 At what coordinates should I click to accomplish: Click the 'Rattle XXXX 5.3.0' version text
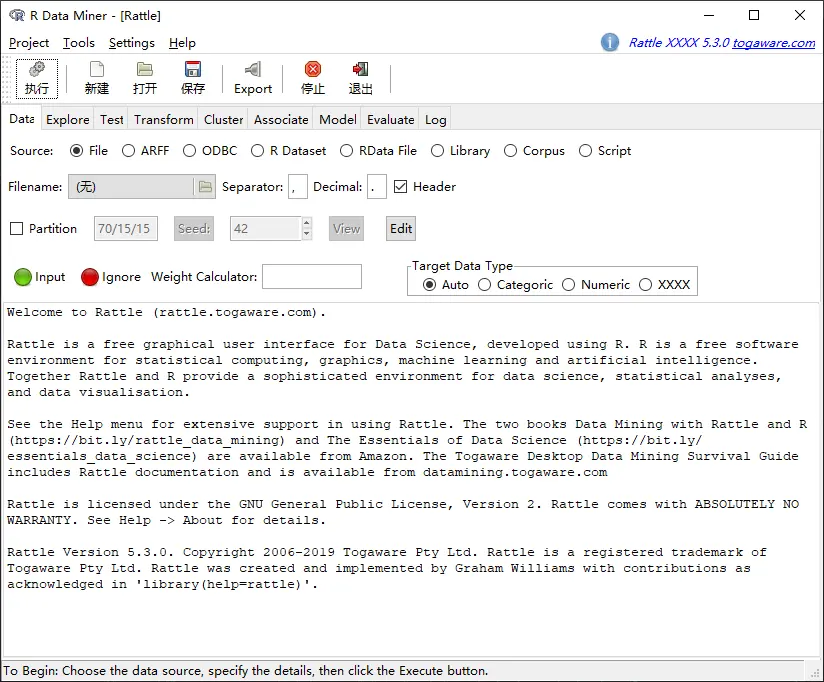coord(679,43)
